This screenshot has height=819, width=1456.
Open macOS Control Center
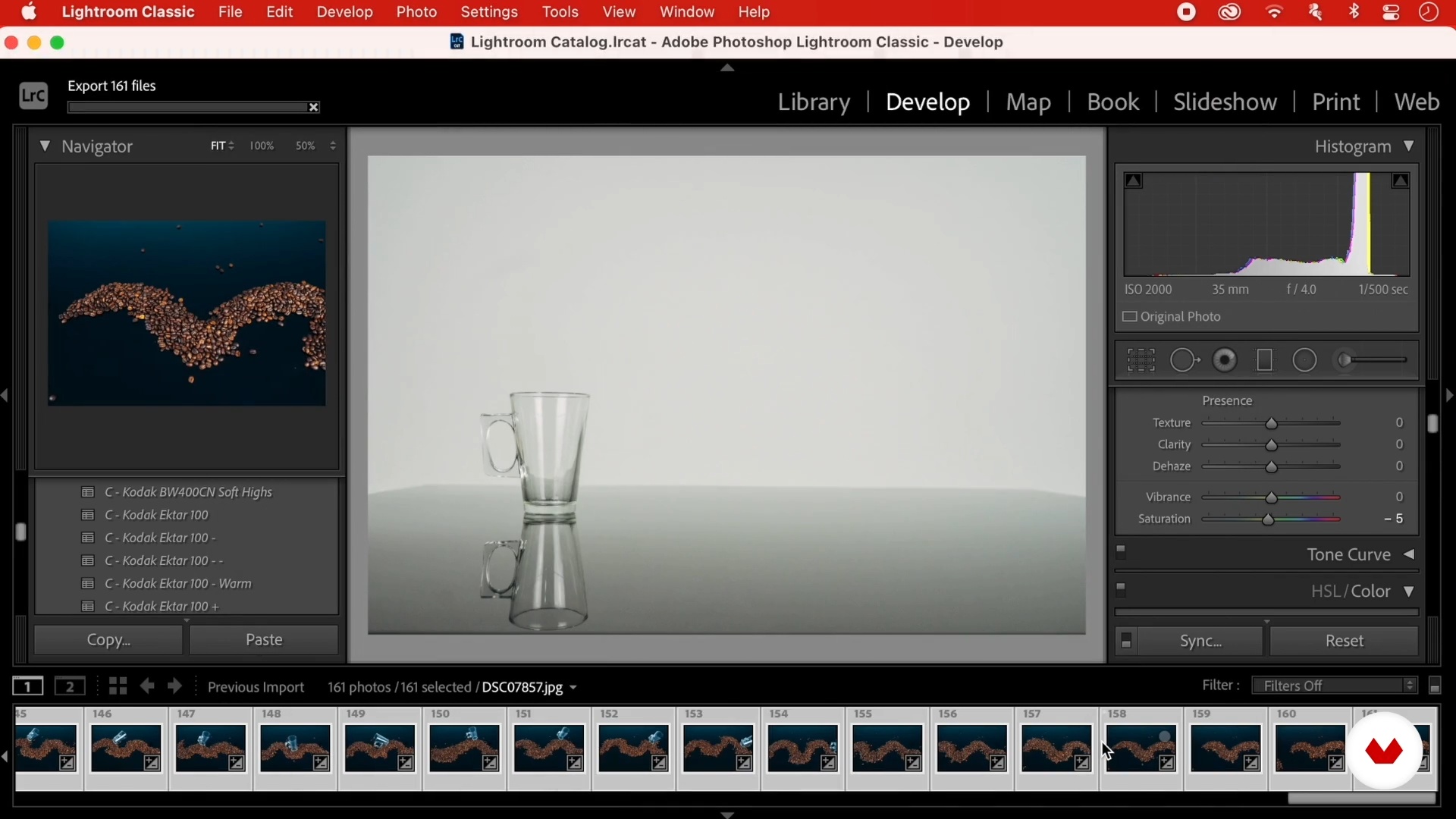[x=1391, y=12]
